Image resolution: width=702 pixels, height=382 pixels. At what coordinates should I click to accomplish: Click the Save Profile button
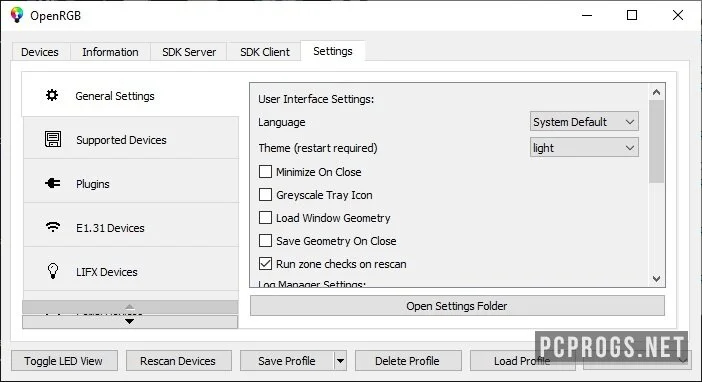coord(287,361)
